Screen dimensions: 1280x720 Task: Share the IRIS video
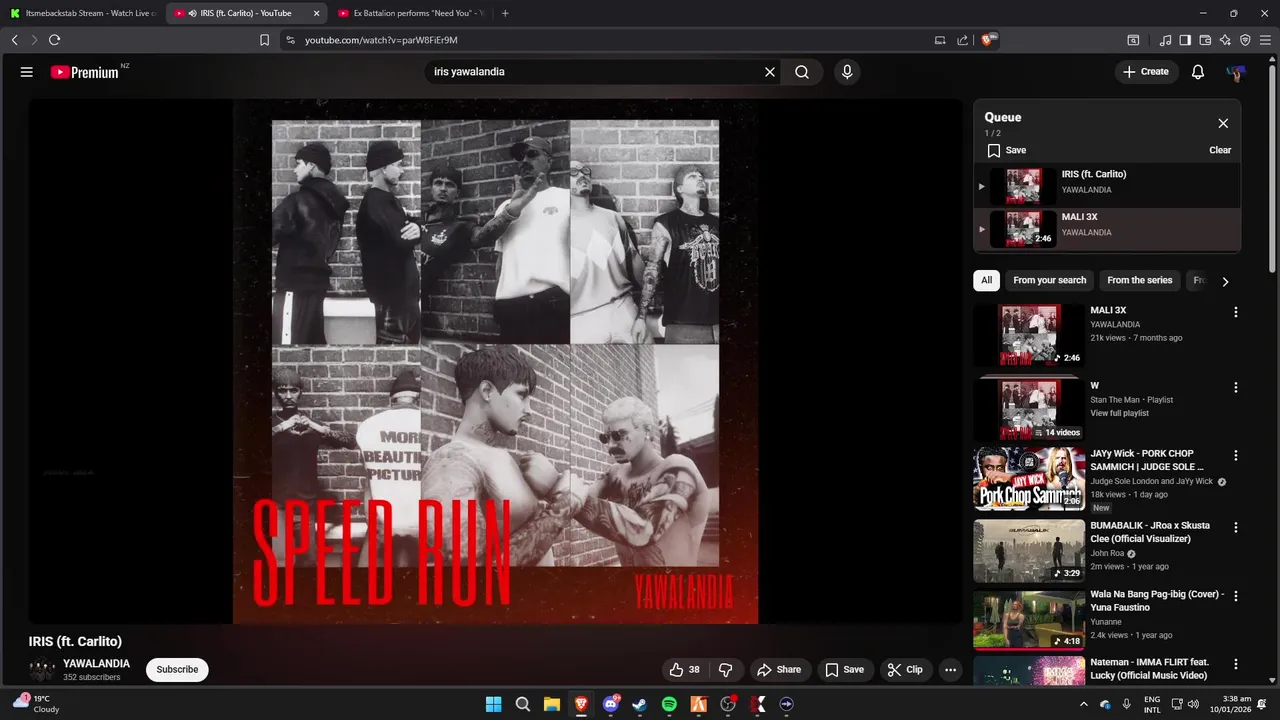pyautogui.click(x=779, y=670)
